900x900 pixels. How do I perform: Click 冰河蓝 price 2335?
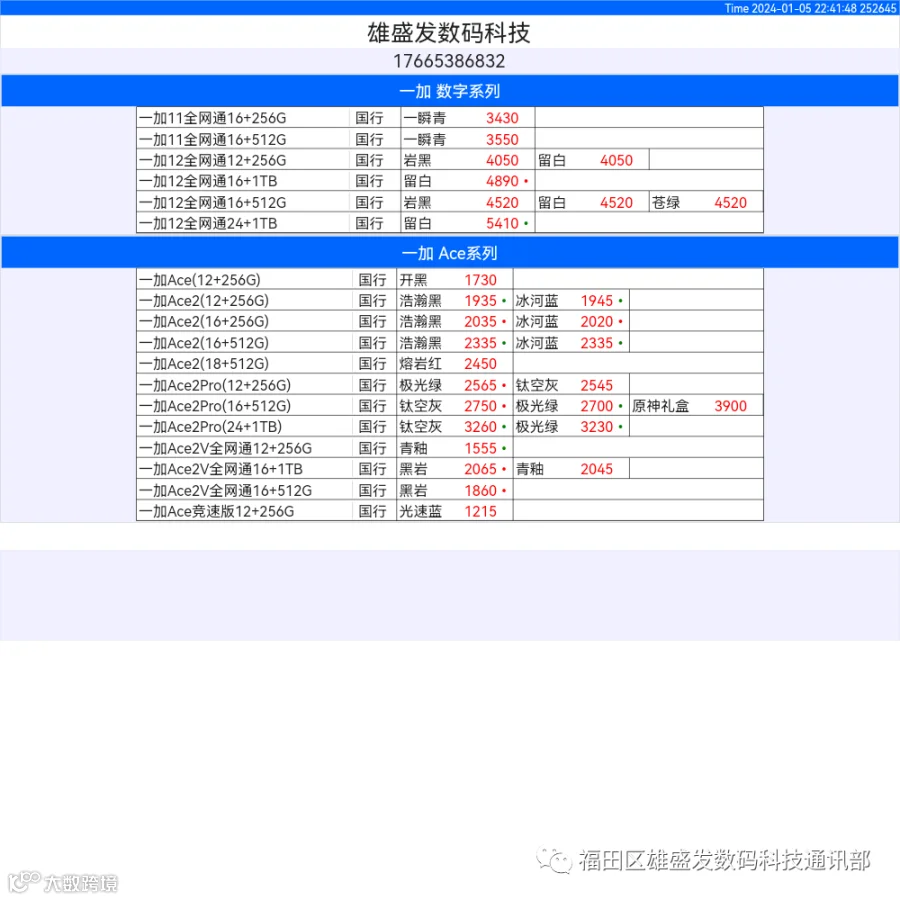[x=597, y=343]
